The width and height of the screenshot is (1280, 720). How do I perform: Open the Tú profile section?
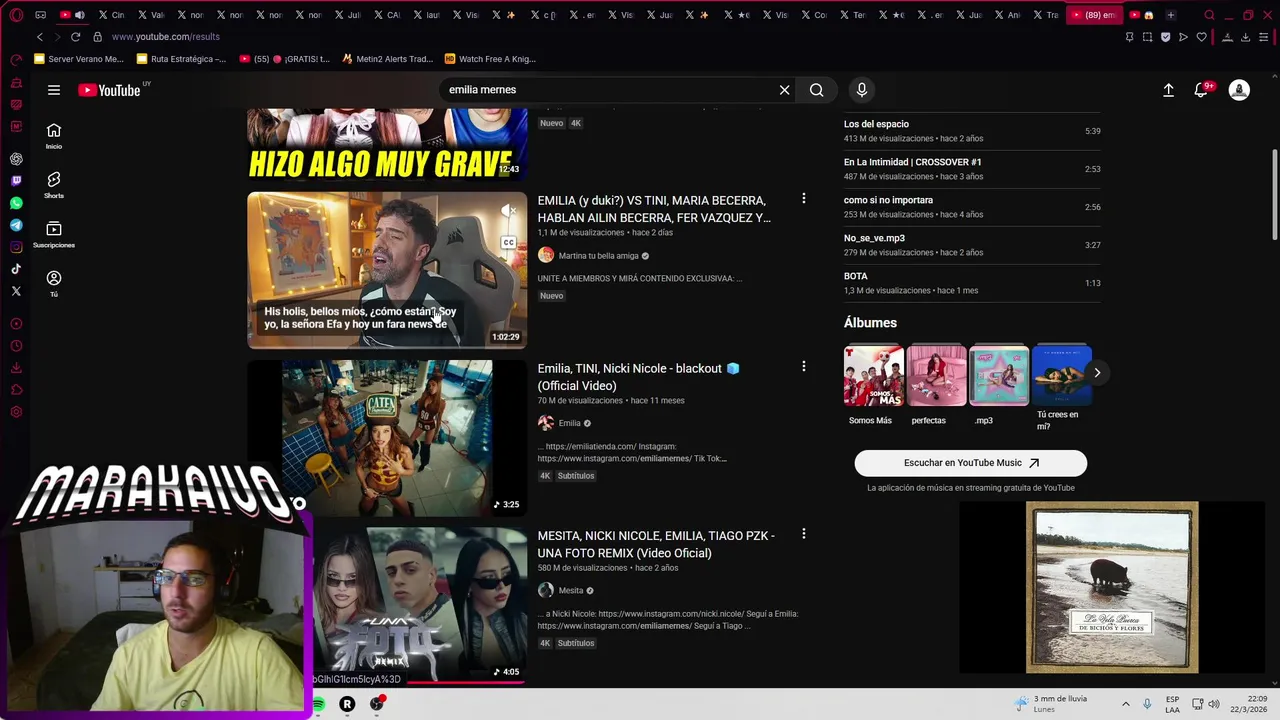[54, 283]
